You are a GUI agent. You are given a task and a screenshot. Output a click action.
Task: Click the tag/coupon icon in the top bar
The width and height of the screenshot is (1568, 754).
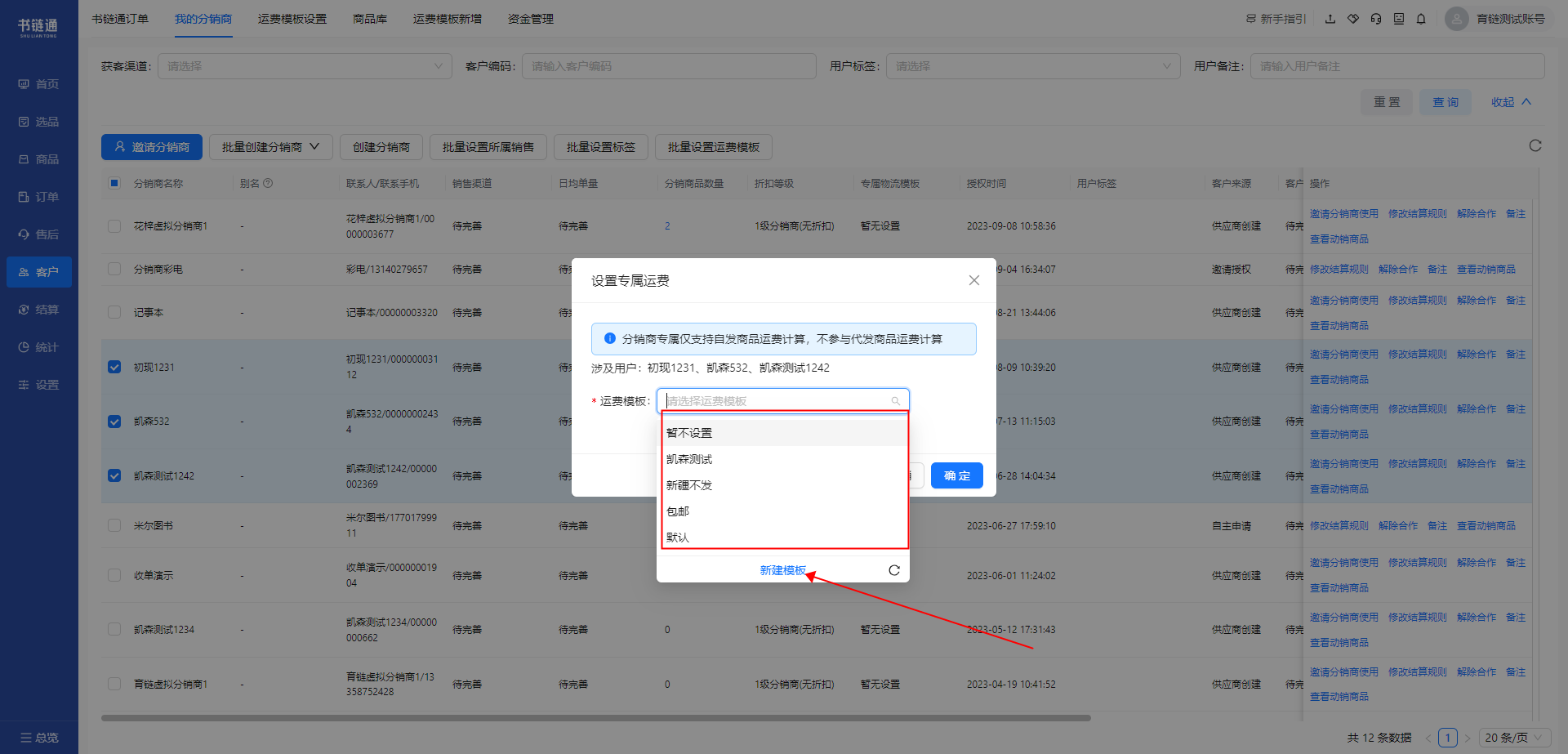(x=1353, y=19)
